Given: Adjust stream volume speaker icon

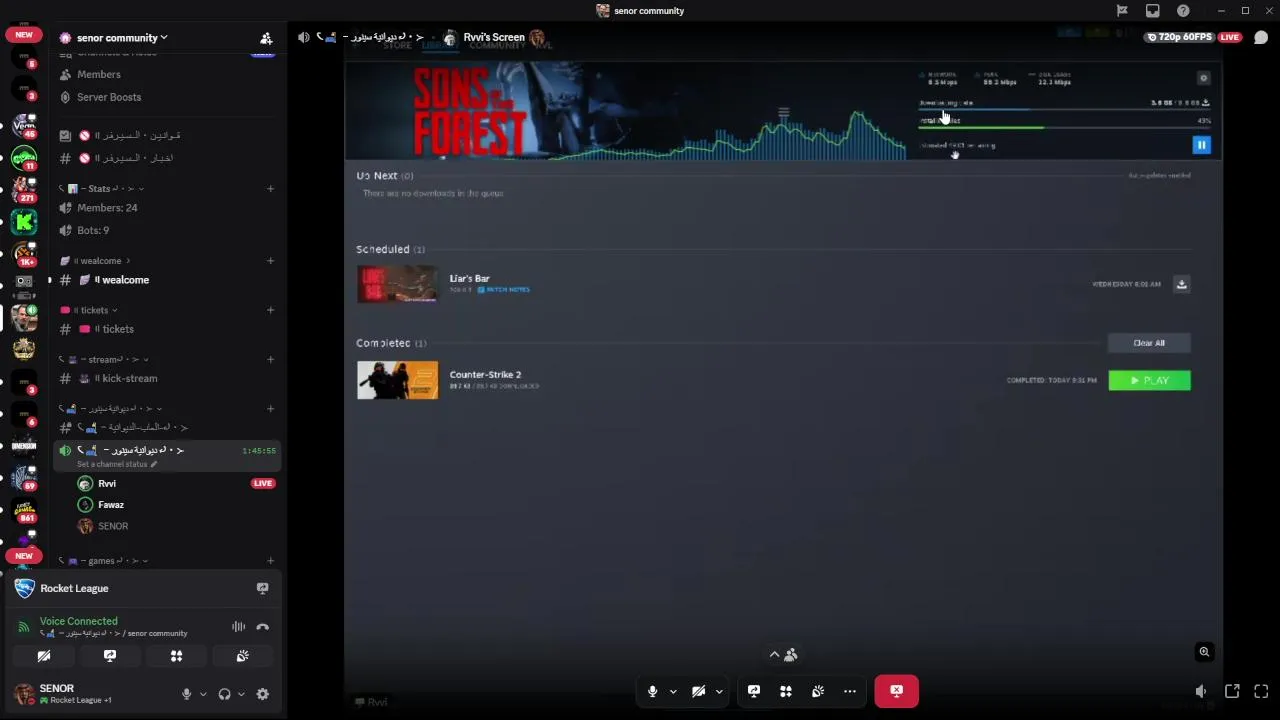Looking at the screenshot, I should tap(1201, 691).
